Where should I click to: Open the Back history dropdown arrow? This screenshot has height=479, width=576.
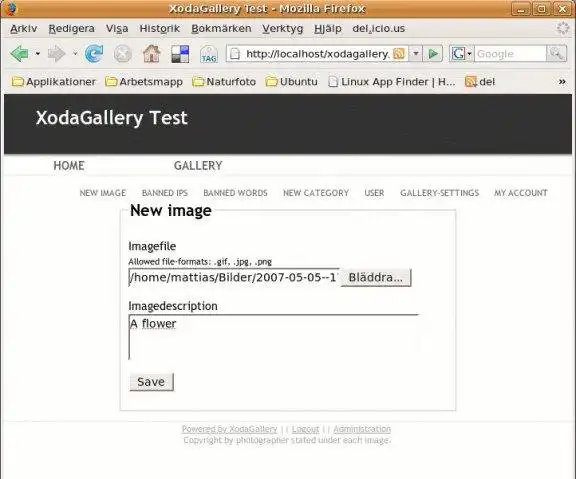click(37, 54)
